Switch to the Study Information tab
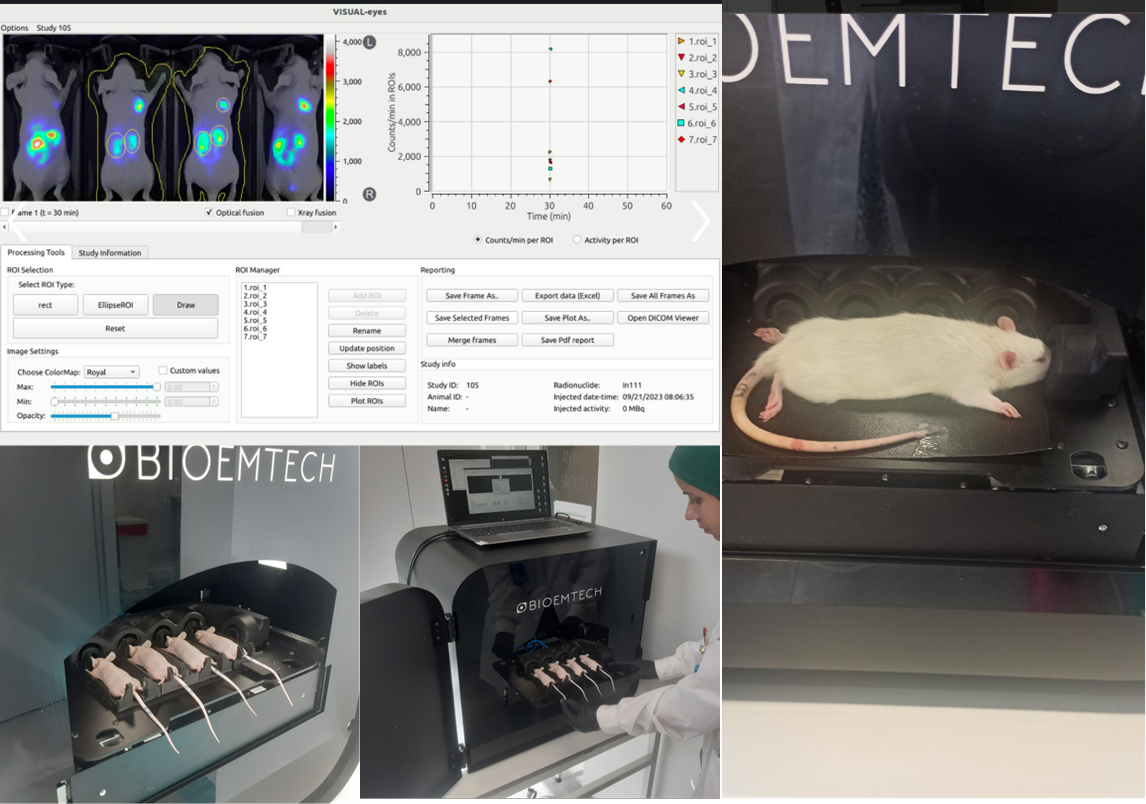This screenshot has width=1146, height=804. [110, 252]
